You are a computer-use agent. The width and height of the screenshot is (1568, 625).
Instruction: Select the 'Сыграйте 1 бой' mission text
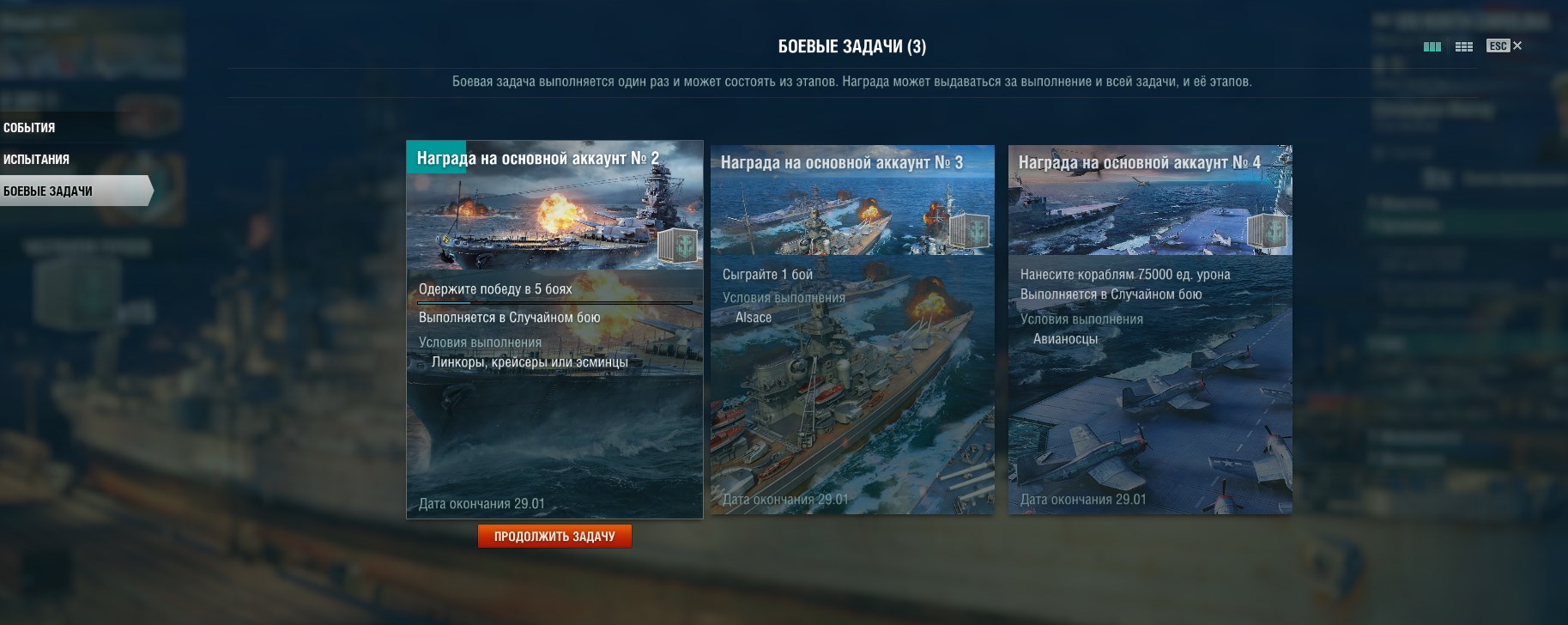767,275
